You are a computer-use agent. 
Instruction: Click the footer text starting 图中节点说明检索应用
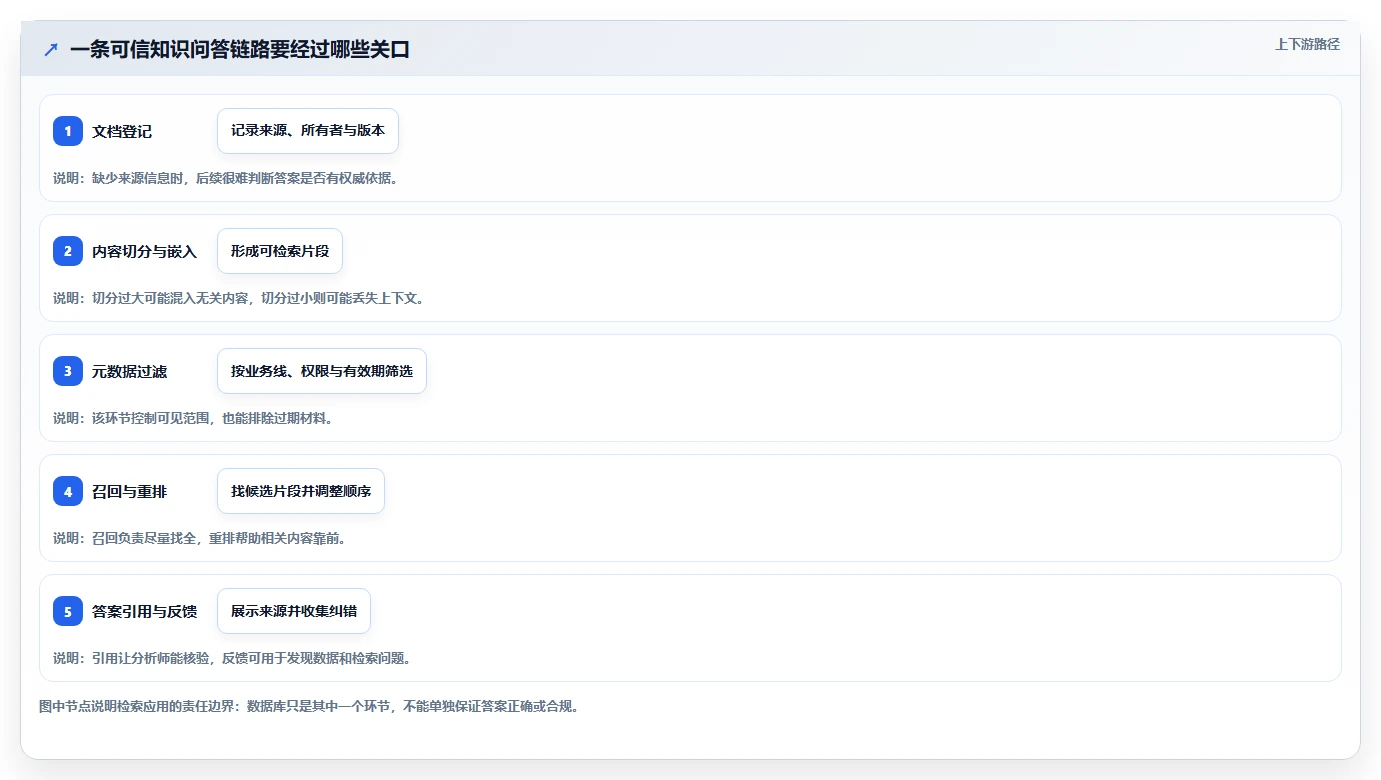pos(309,706)
